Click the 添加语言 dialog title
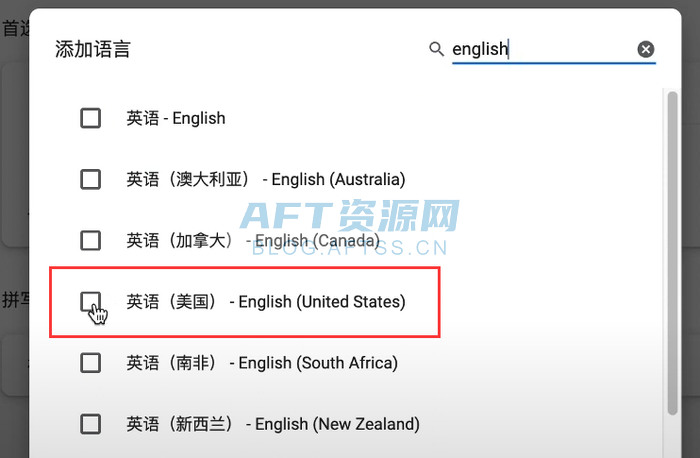700x458 pixels. 93,49
